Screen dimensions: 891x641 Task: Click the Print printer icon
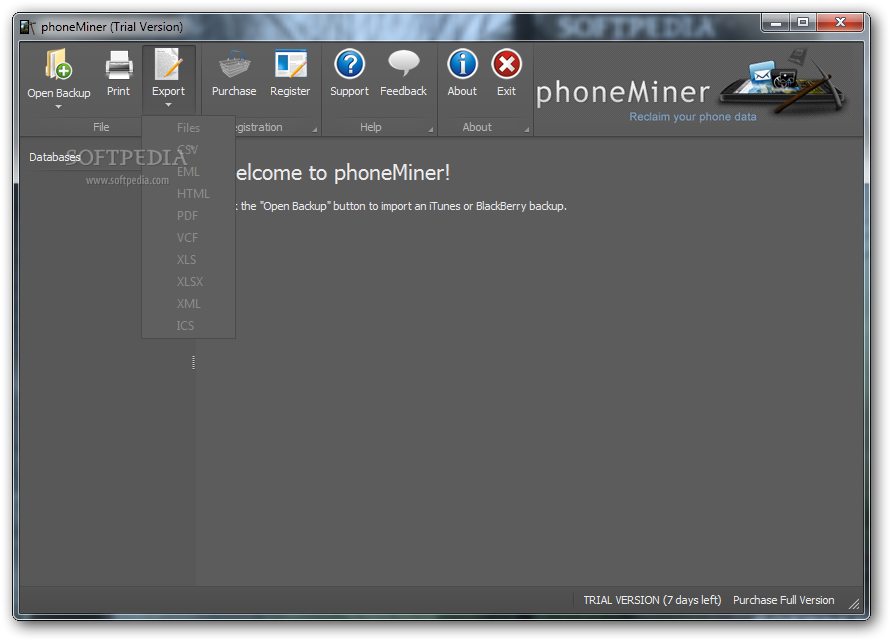[x=119, y=65]
